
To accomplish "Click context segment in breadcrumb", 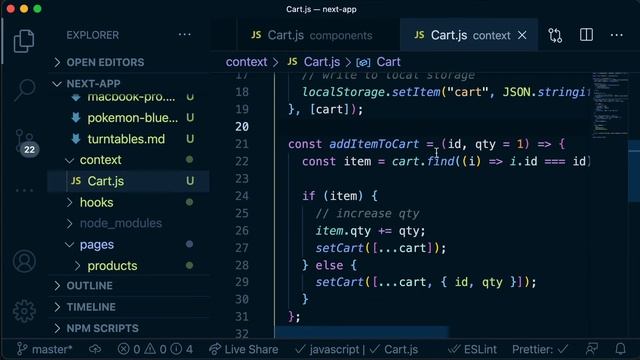I will [x=246, y=62].
